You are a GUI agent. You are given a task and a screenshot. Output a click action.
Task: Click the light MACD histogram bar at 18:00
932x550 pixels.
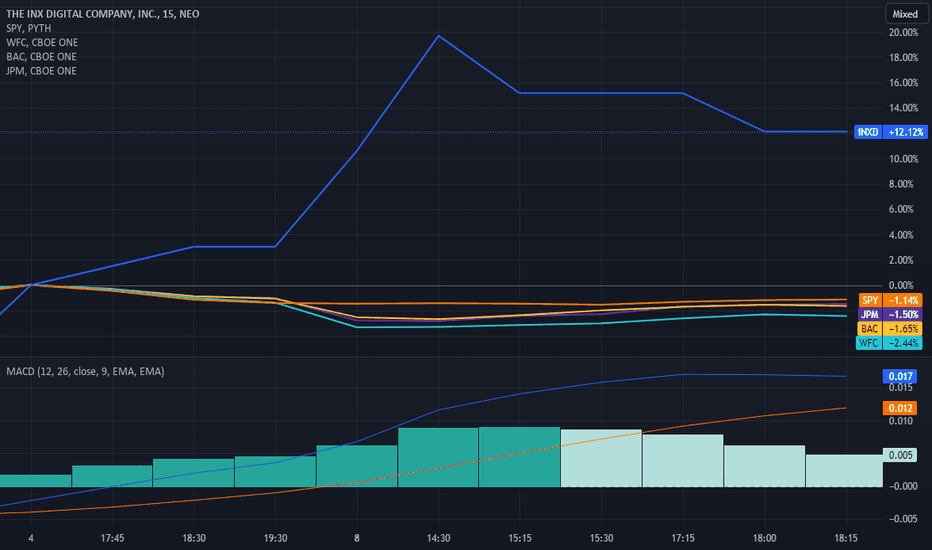click(764, 466)
